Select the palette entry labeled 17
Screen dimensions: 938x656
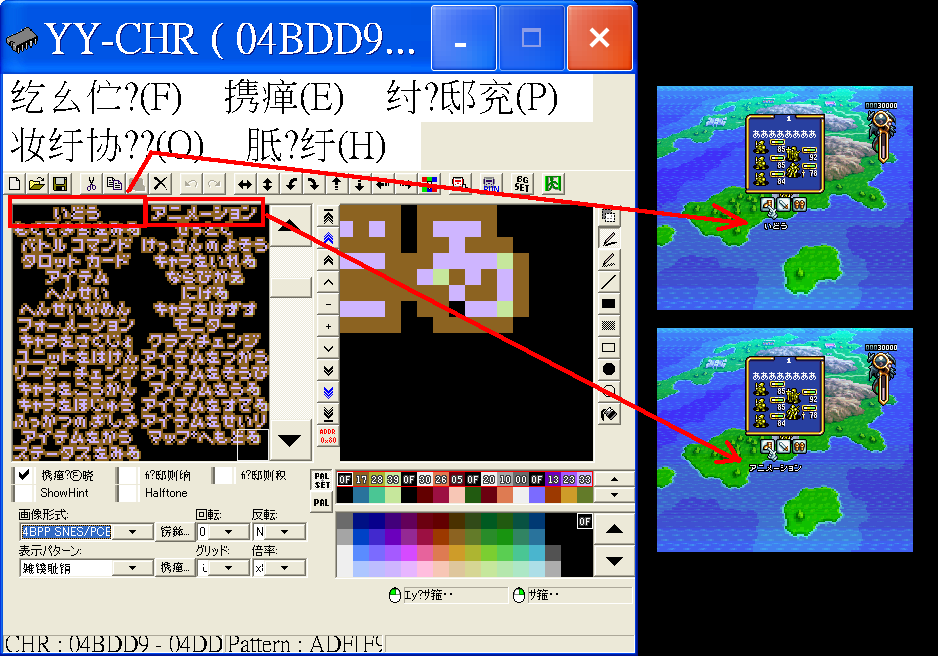(x=361, y=480)
